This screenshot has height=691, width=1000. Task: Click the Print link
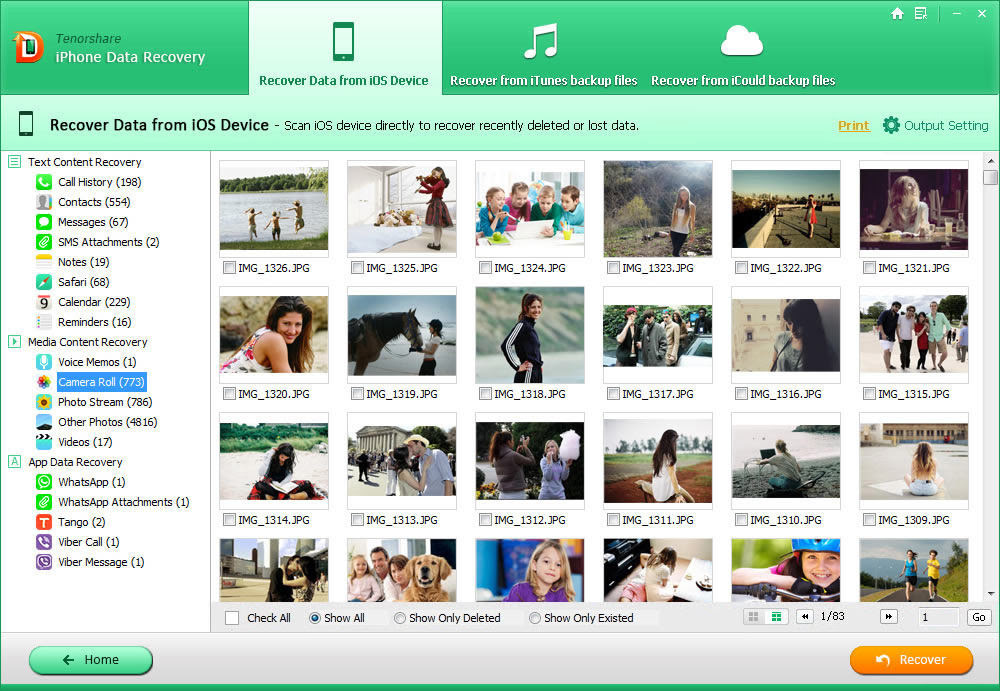click(x=853, y=126)
